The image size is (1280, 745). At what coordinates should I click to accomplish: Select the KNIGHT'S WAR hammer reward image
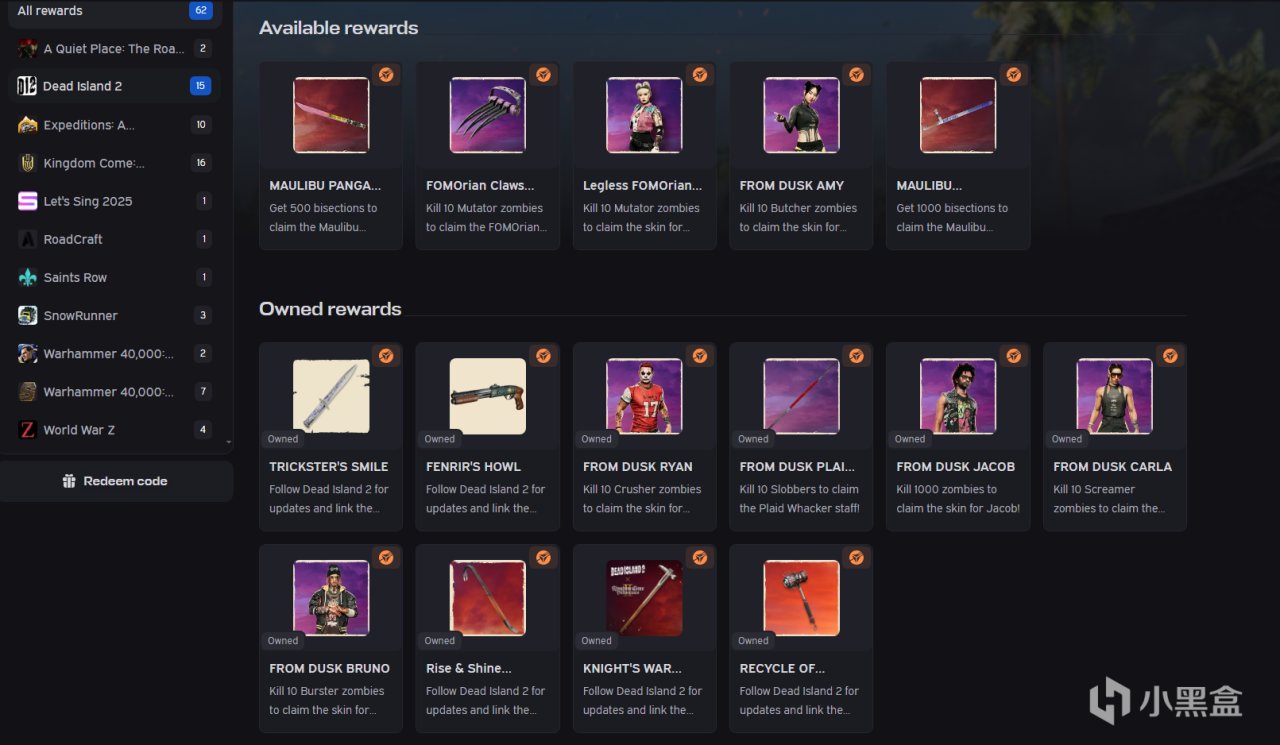pos(645,598)
